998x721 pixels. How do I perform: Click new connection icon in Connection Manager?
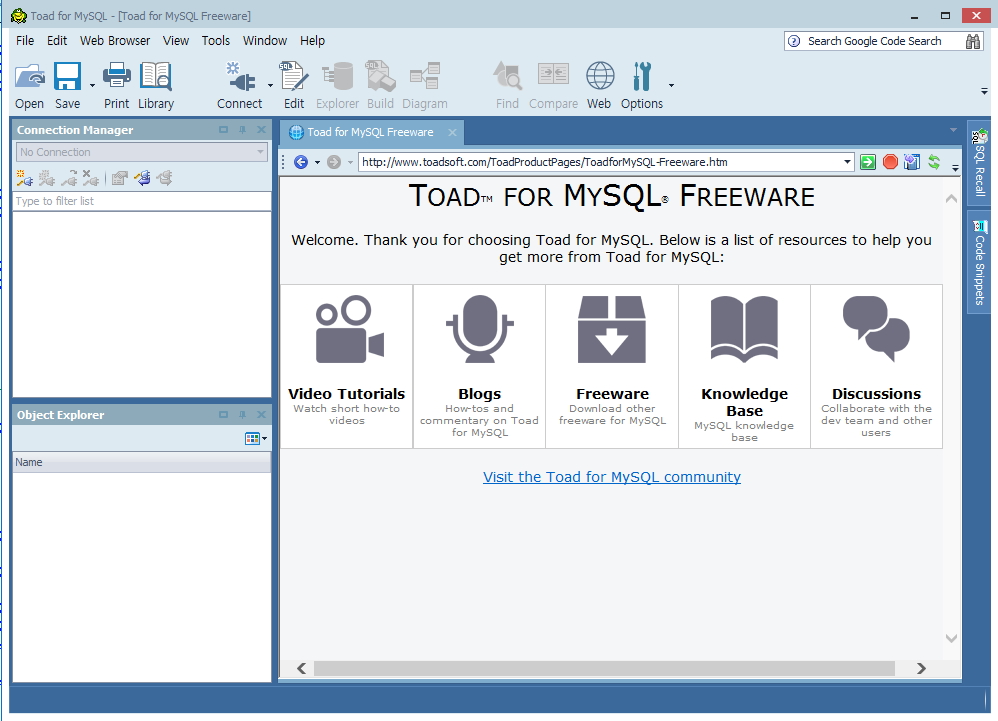(24, 178)
